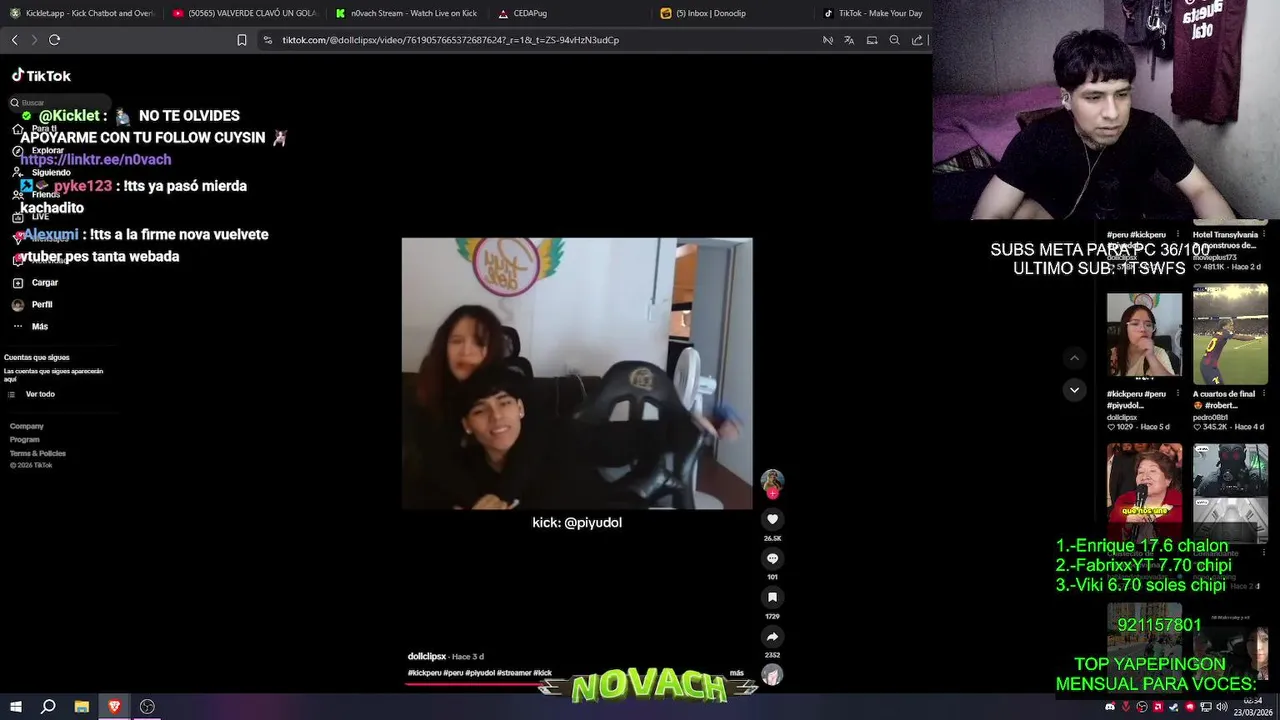The width and height of the screenshot is (1280, 720).
Task: Open the comments bubble icon
Action: tap(772, 559)
